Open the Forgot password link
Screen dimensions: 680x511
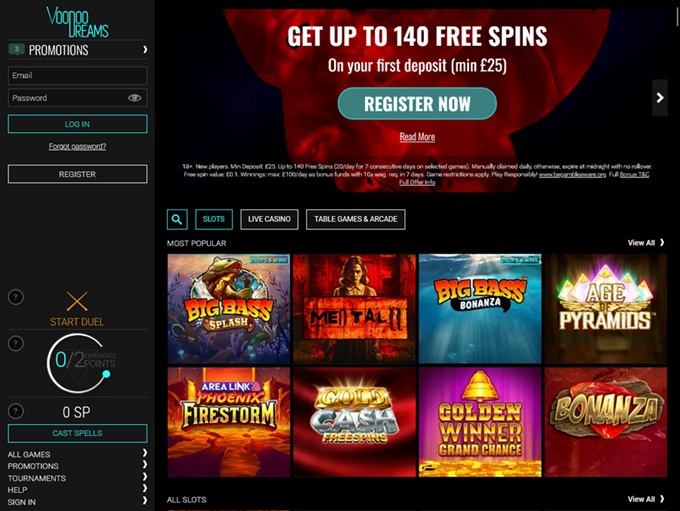(x=77, y=146)
